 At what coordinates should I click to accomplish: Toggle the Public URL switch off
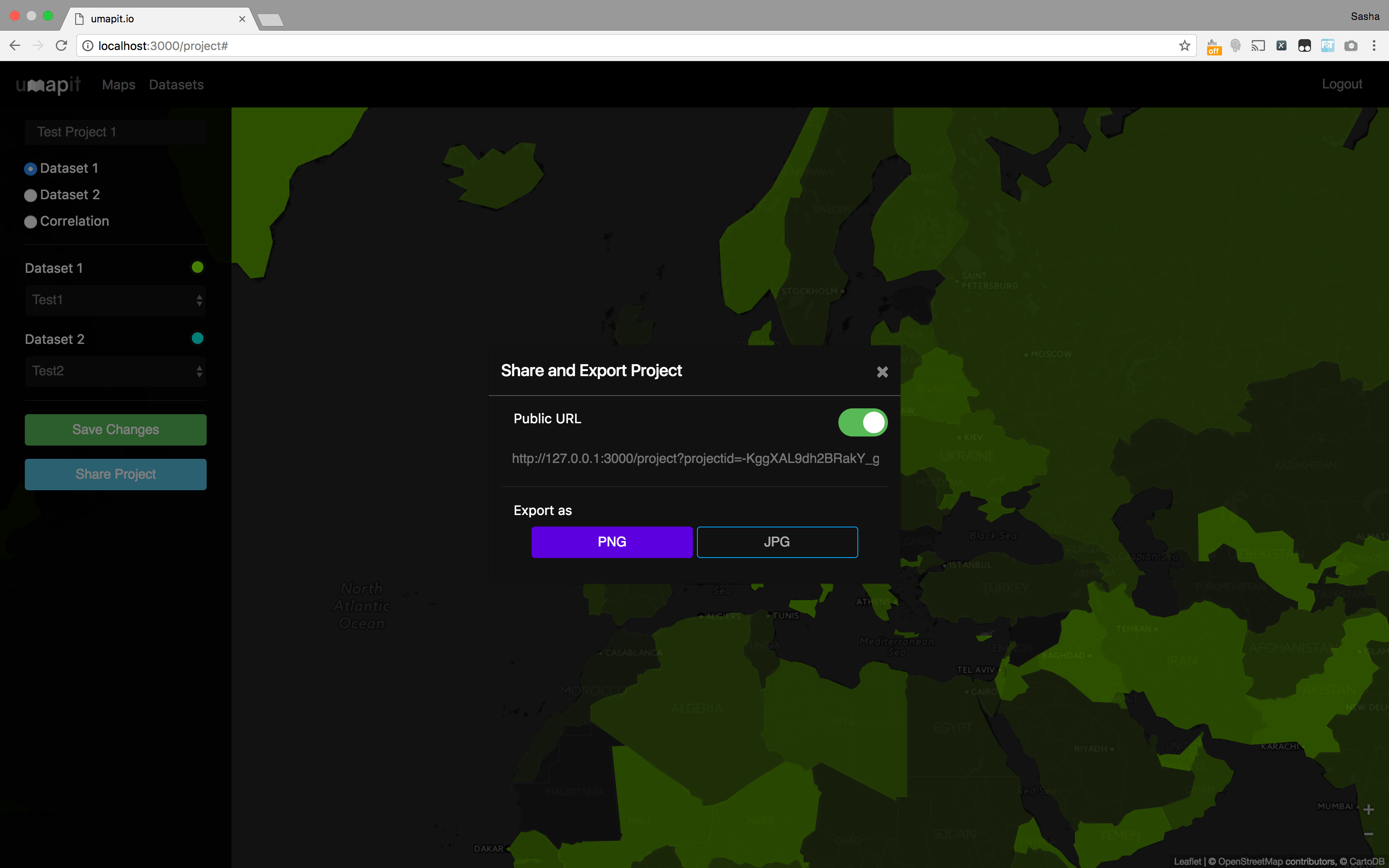click(x=862, y=422)
